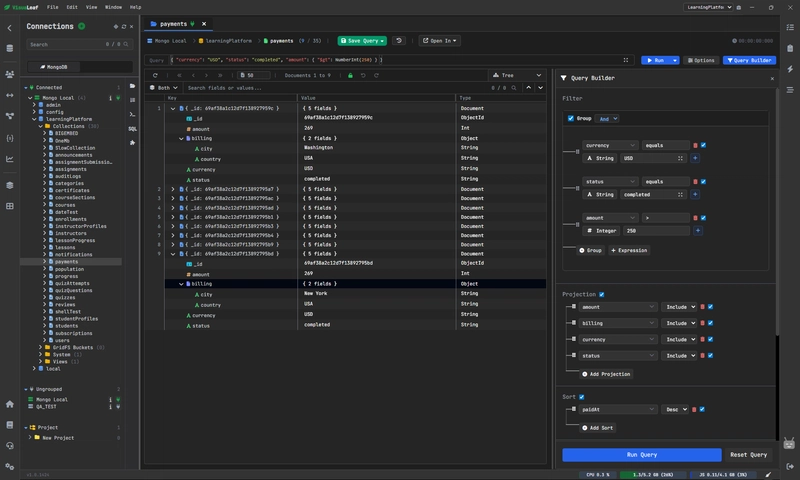This screenshot has height=480, width=800.
Task: Click the blue Run Query button
Action: coord(641,455)
